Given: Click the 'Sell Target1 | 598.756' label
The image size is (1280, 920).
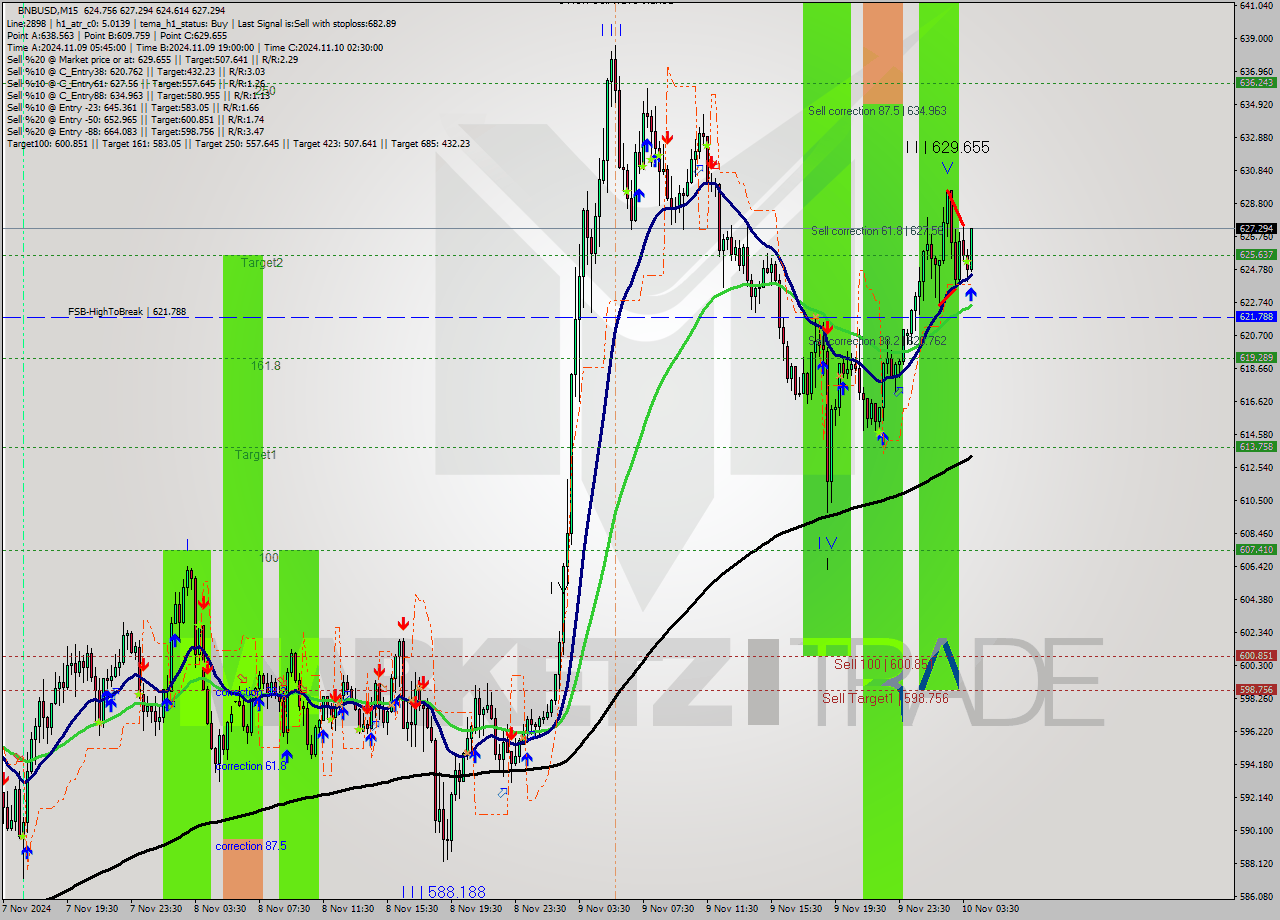Looking at the screenshot, I should [885, 698].
